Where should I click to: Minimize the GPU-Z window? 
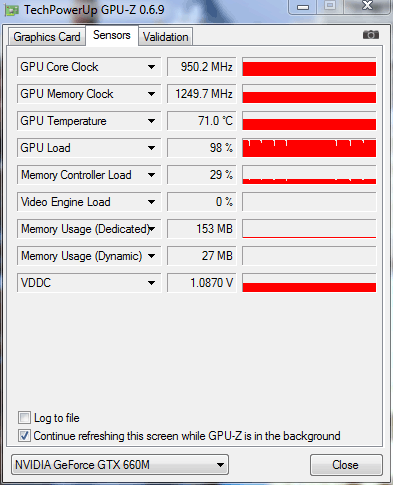point(303,7)
